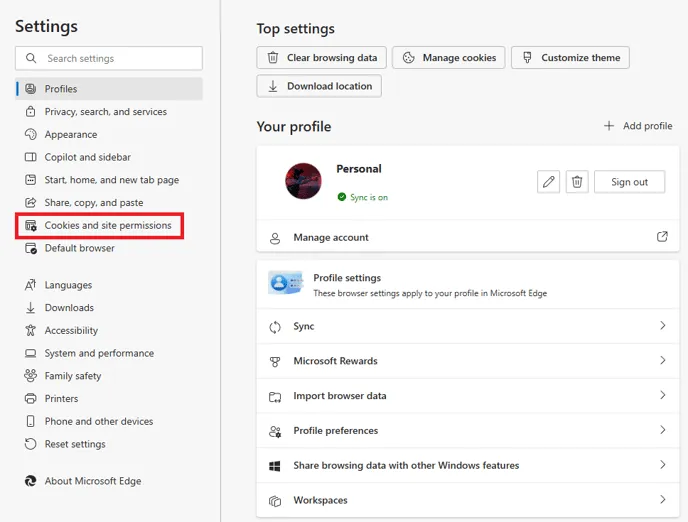Image resolution: width=688 pixels, height=522 pixels.
Task: Click the Search settings input field
Action: [109, 58]
